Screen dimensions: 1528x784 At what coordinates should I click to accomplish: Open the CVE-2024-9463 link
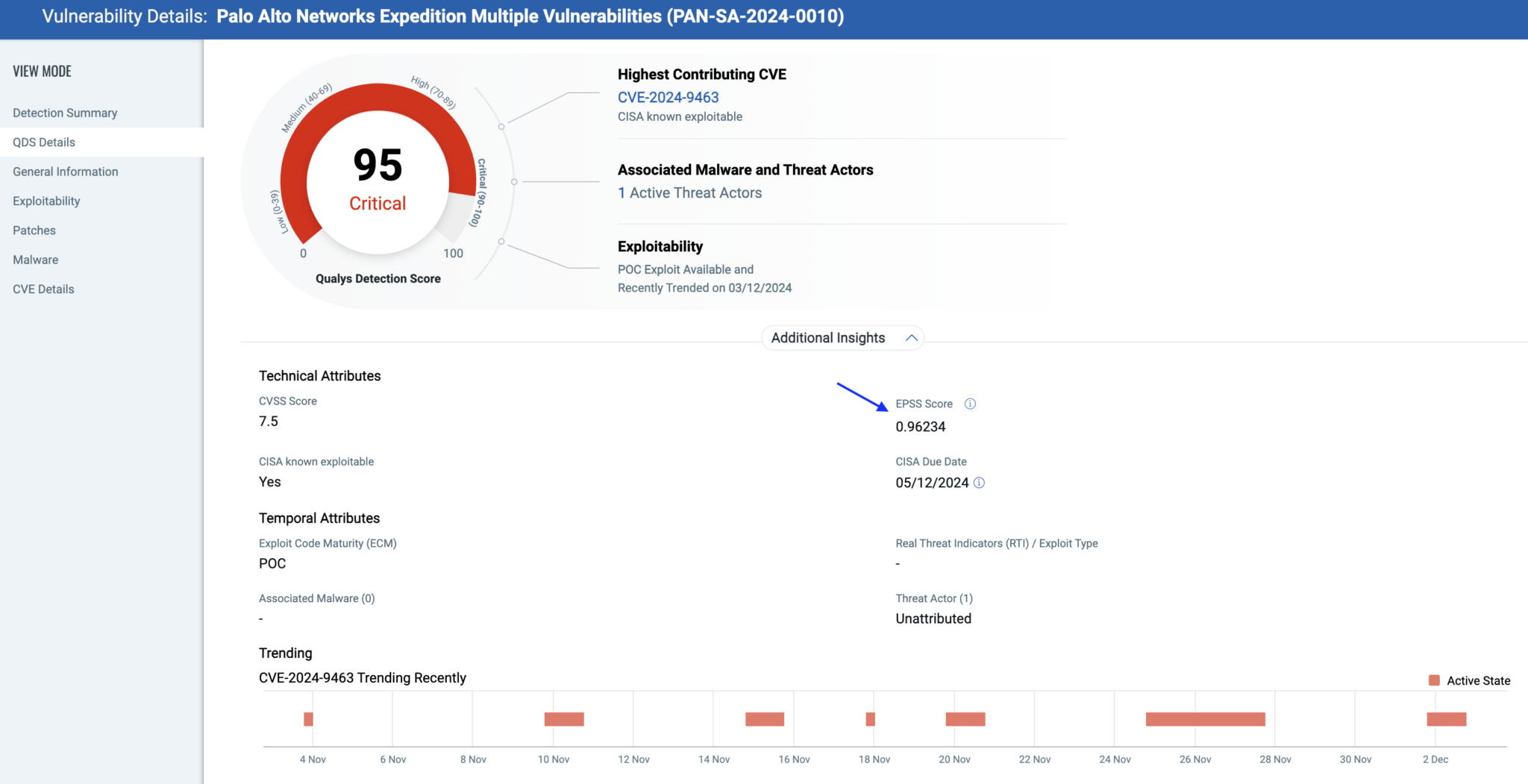tap(668, 97)
